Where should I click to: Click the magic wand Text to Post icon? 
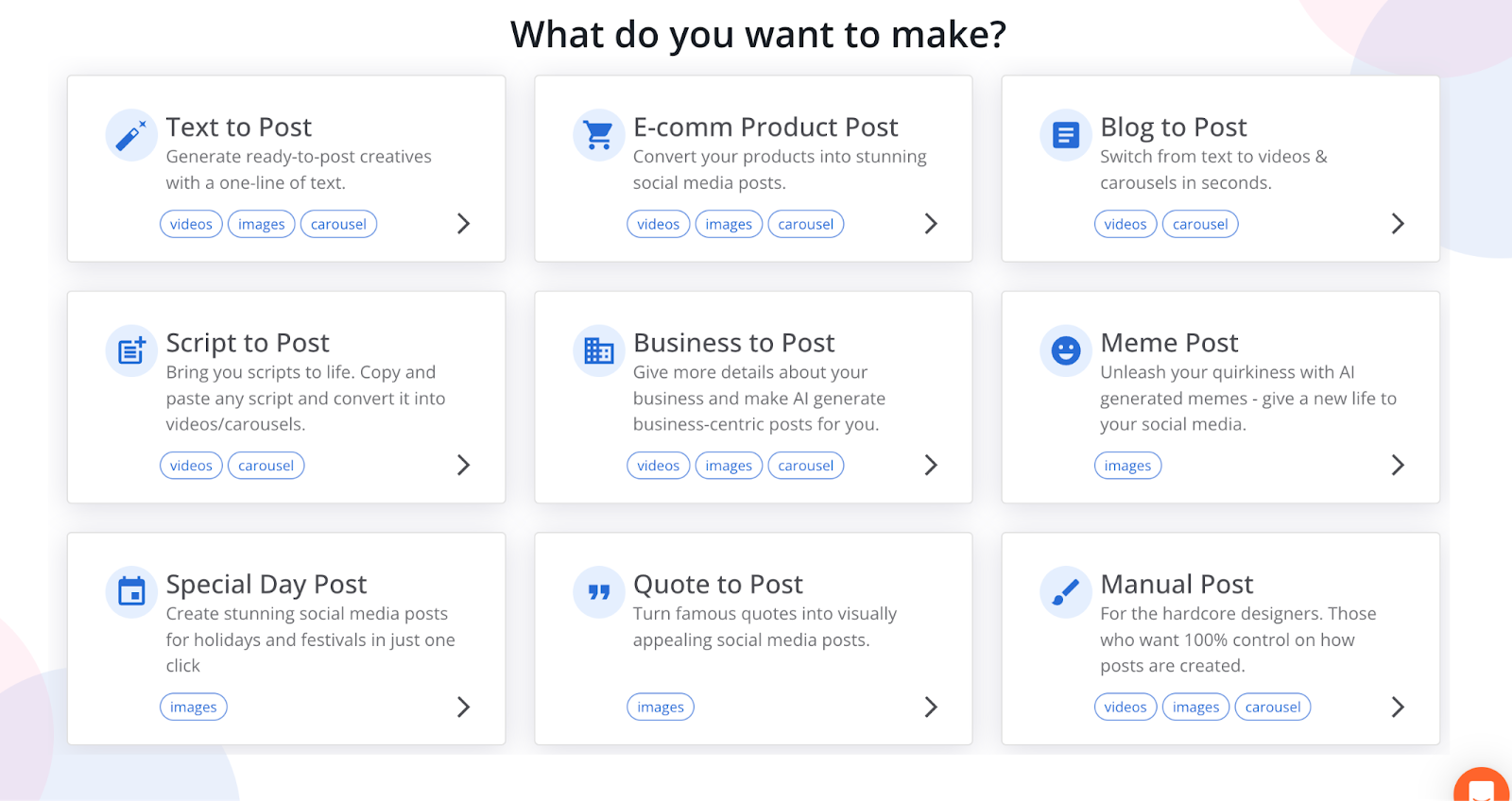click(x=131, y=135)
